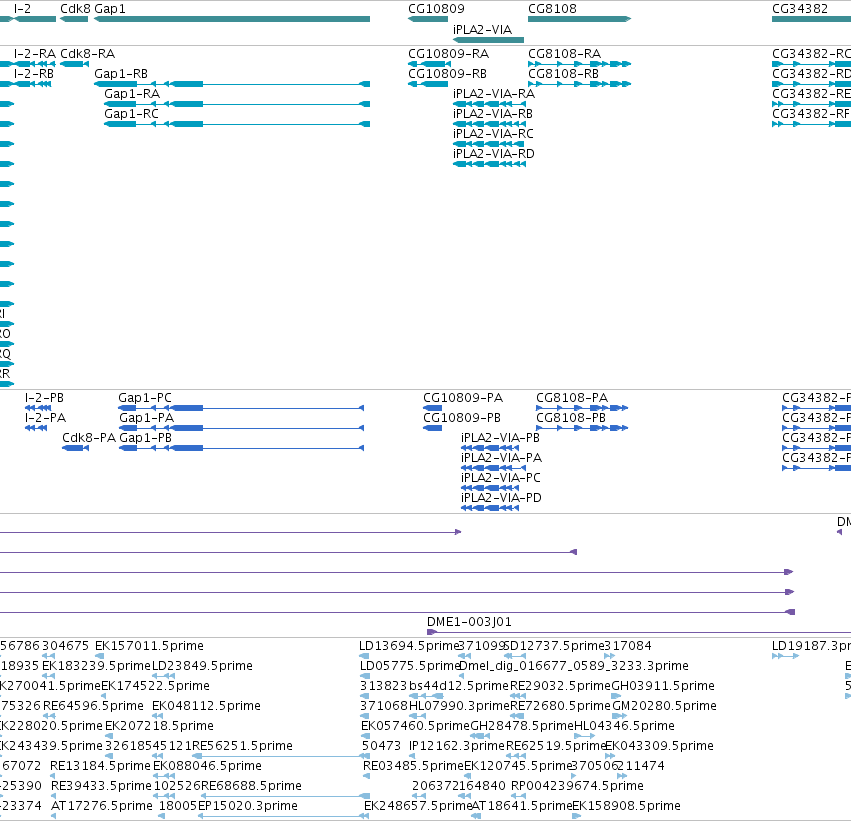Select the LD23849.5prime EST label
851x821 pixels.
click(x=202, y=666)
